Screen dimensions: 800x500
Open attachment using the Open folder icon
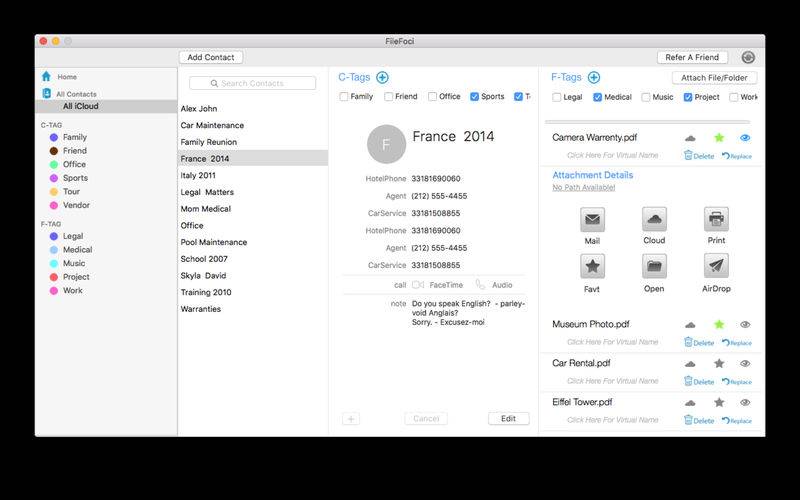[654, 266]
